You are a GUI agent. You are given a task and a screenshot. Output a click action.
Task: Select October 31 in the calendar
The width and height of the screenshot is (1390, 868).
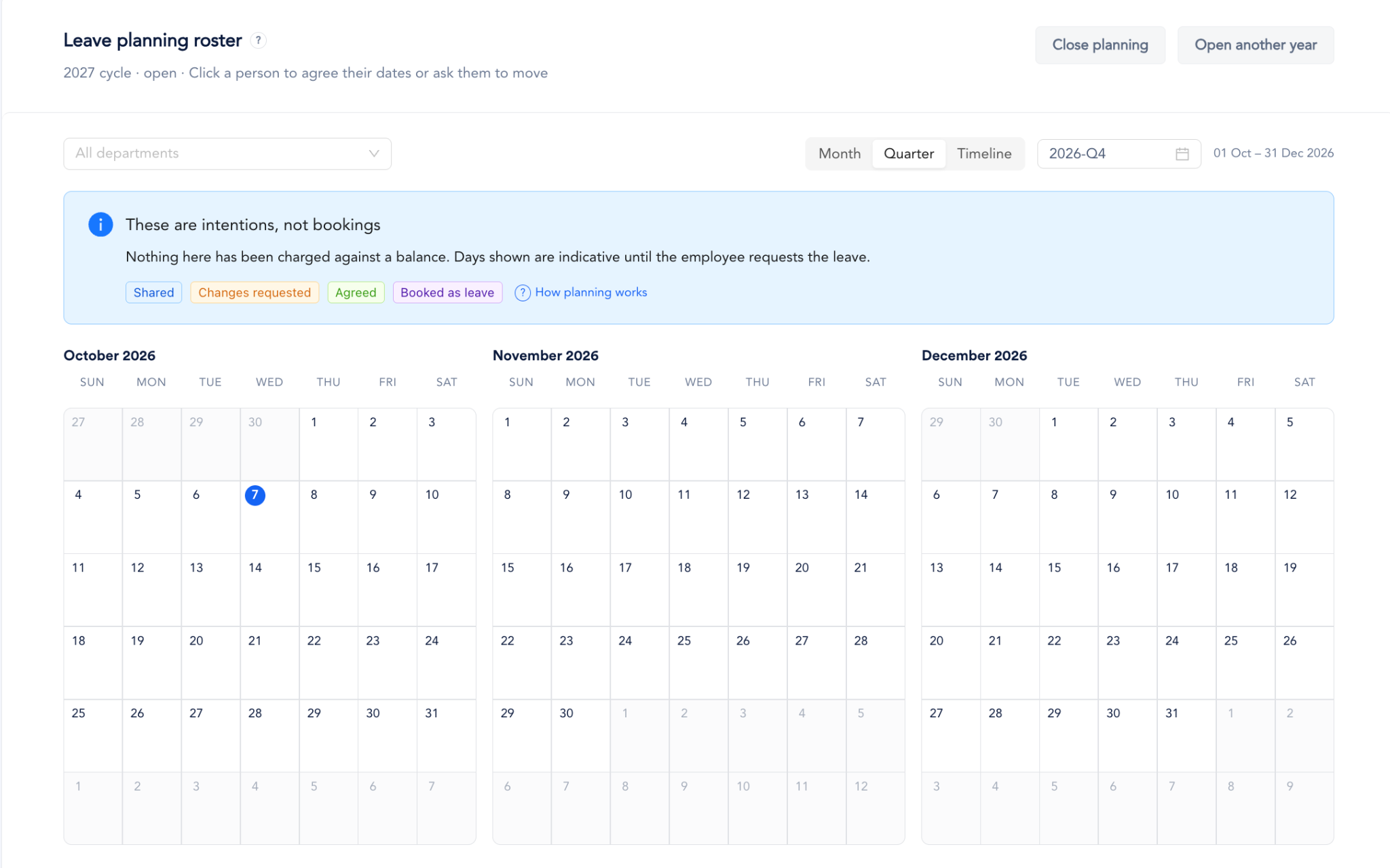pos(447,736)
